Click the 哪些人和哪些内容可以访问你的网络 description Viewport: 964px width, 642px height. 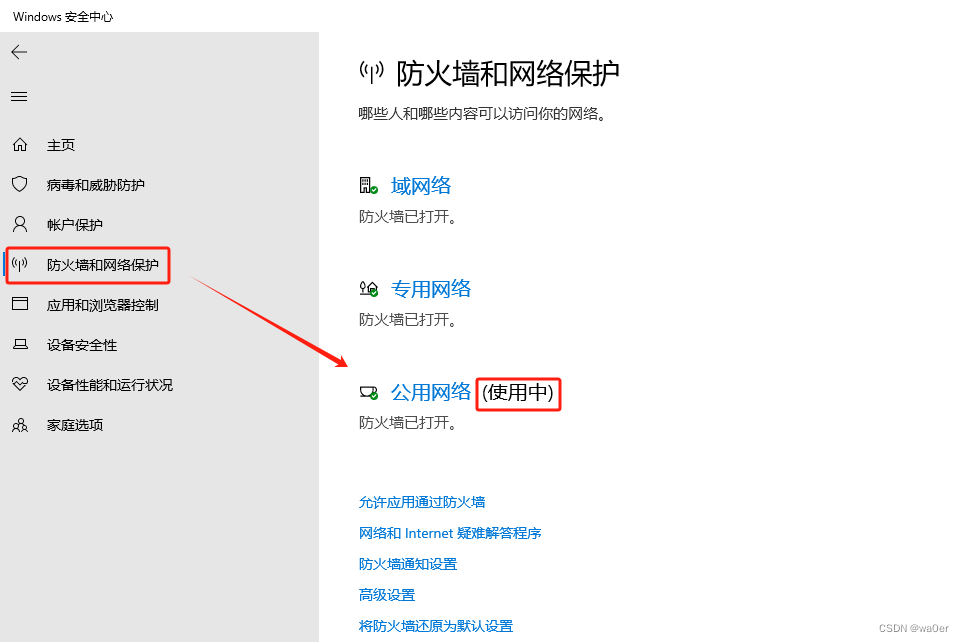pyautogui.click(x=483, y=114)
